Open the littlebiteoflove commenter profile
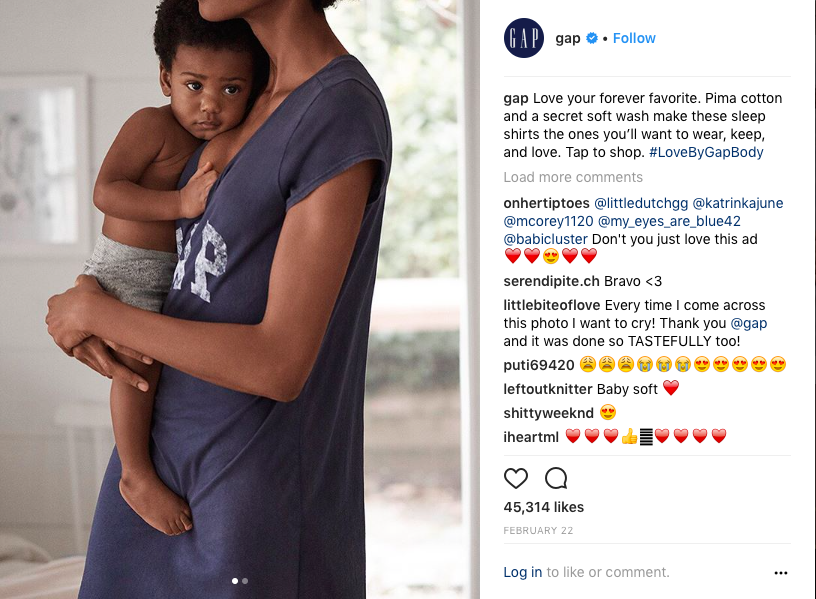This screenshot has height=599, width=816. [552, 305]
